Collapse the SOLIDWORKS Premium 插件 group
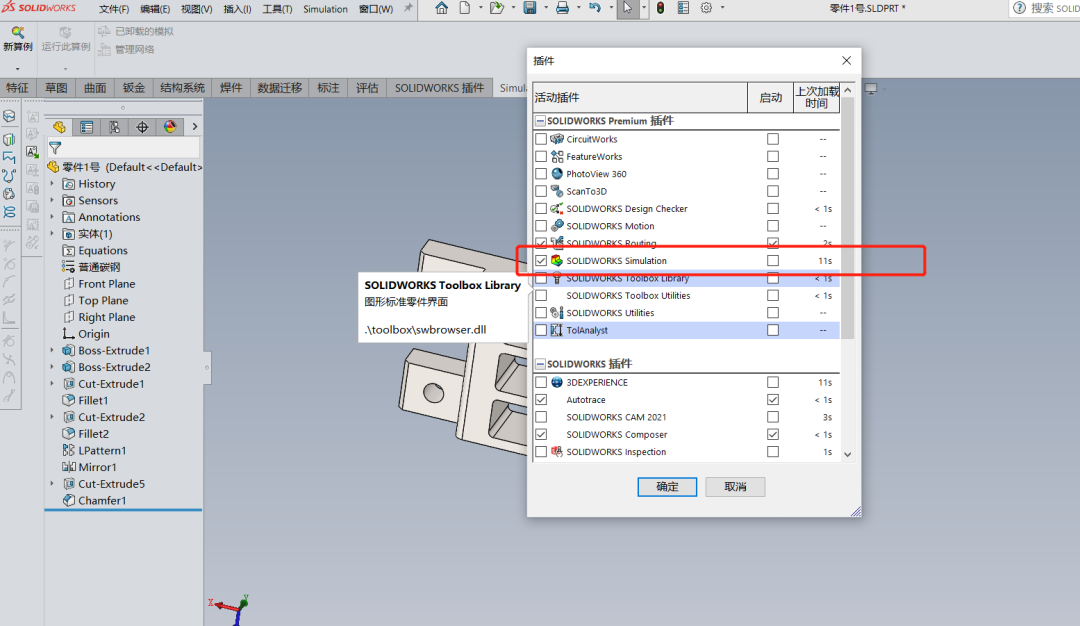 pos(539,121)
